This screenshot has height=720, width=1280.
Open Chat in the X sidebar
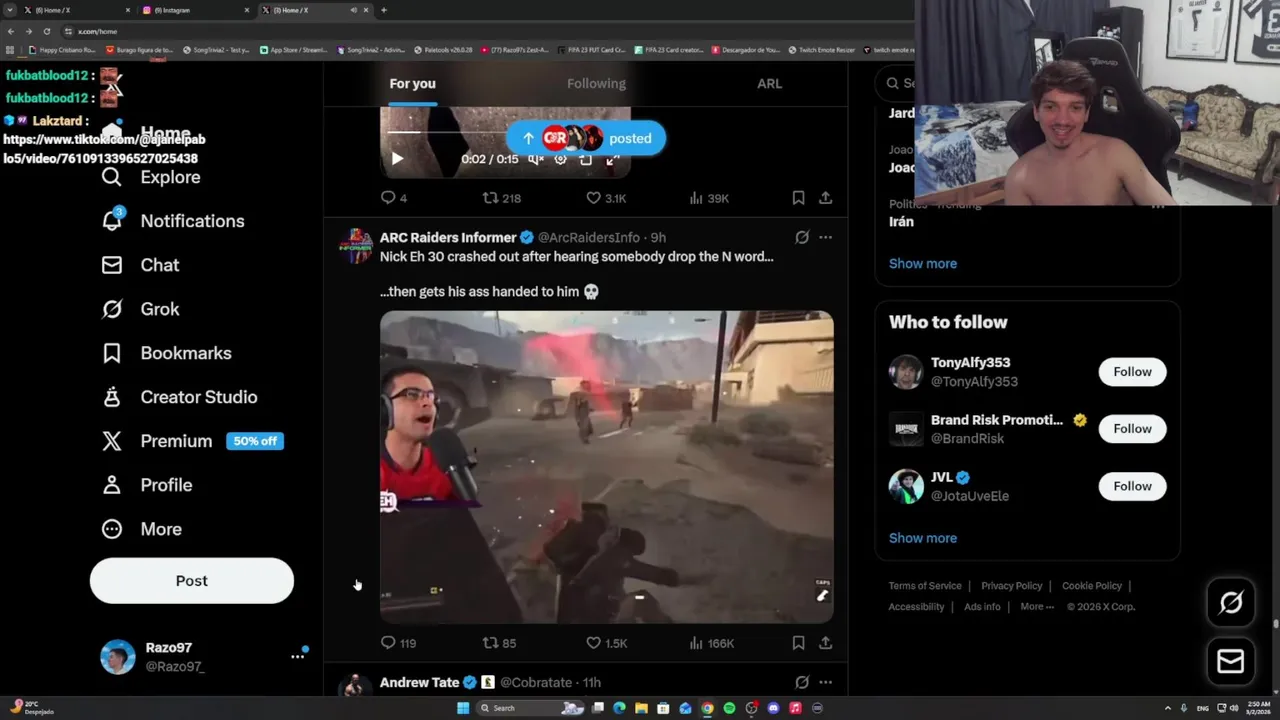(140, 265)
